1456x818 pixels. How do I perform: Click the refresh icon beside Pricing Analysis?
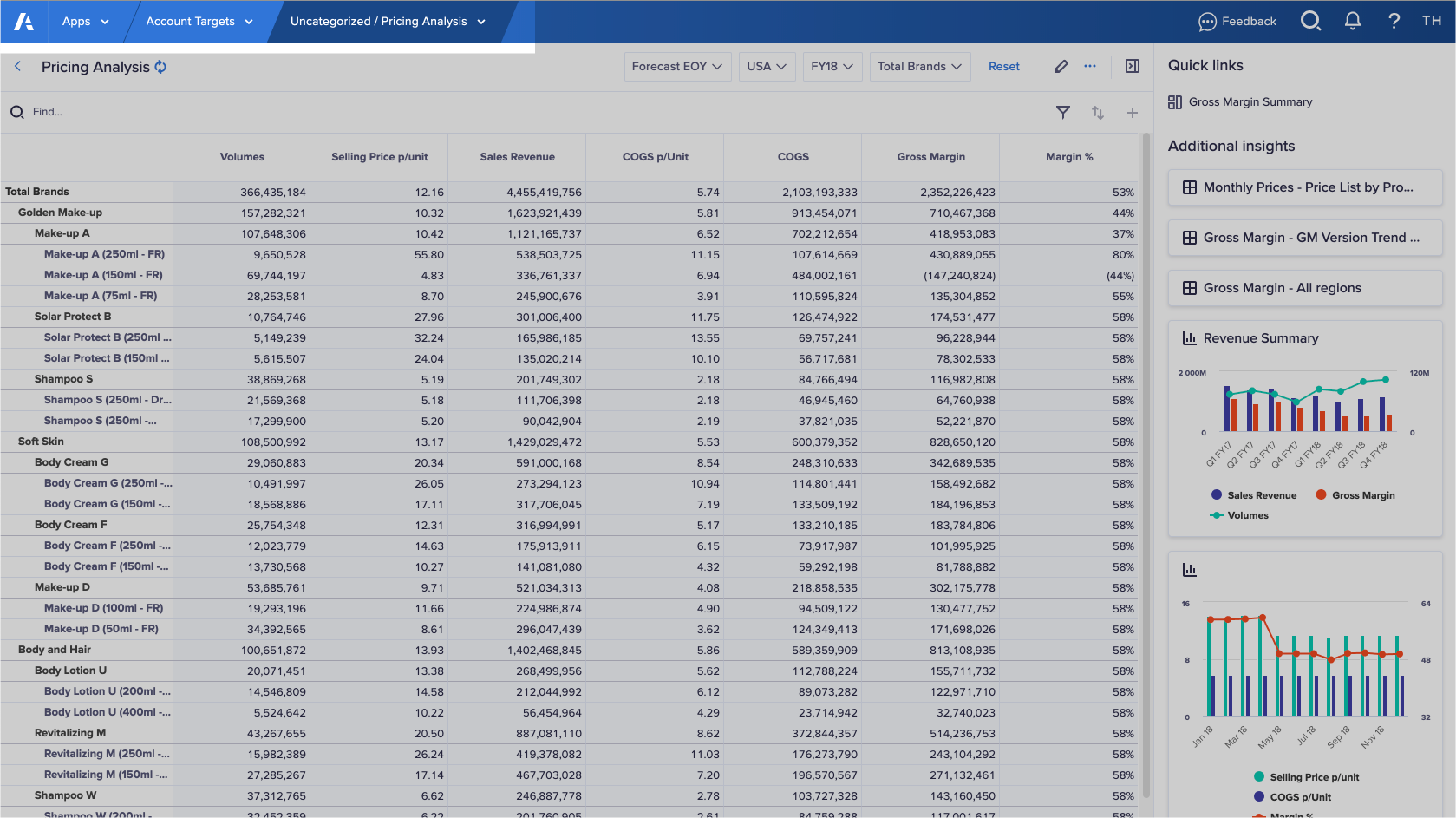pyautogui.click(x=160, y=67)
